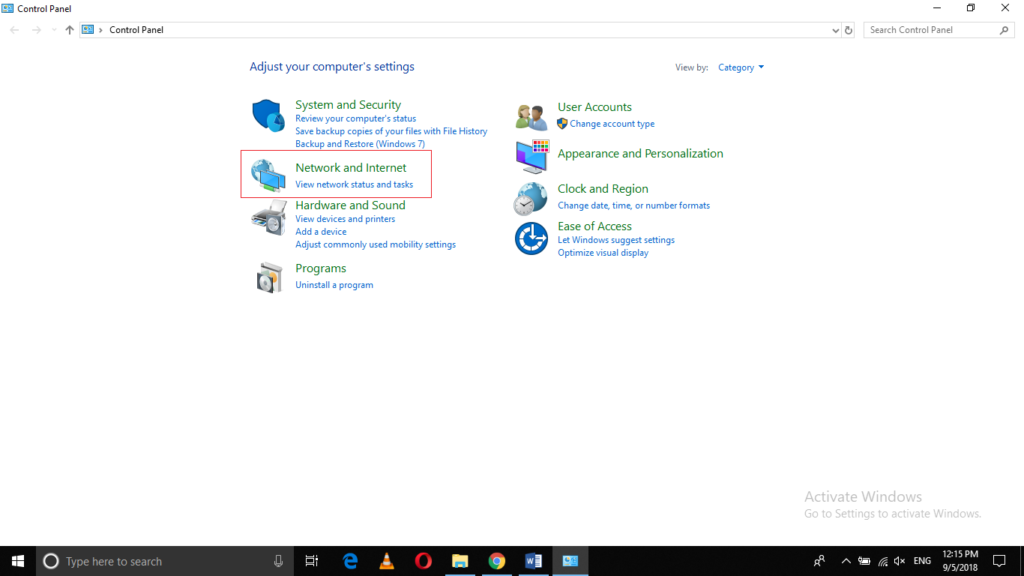This screenshot has height=576, width=1024.
Task: Open the System and Security shield icon
Action: pos(268,116)
